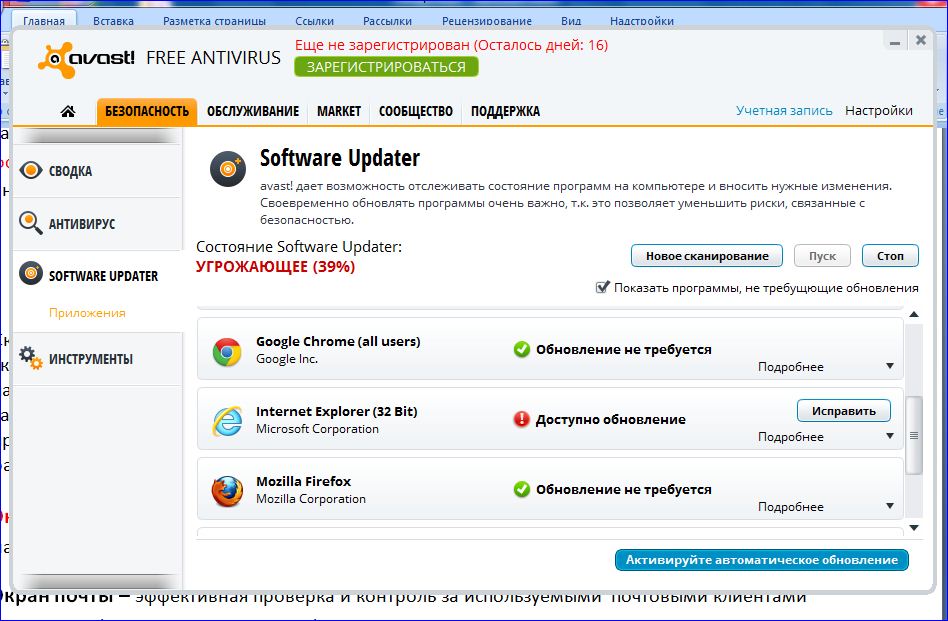Click the list scrollbar up arrow

914,314
